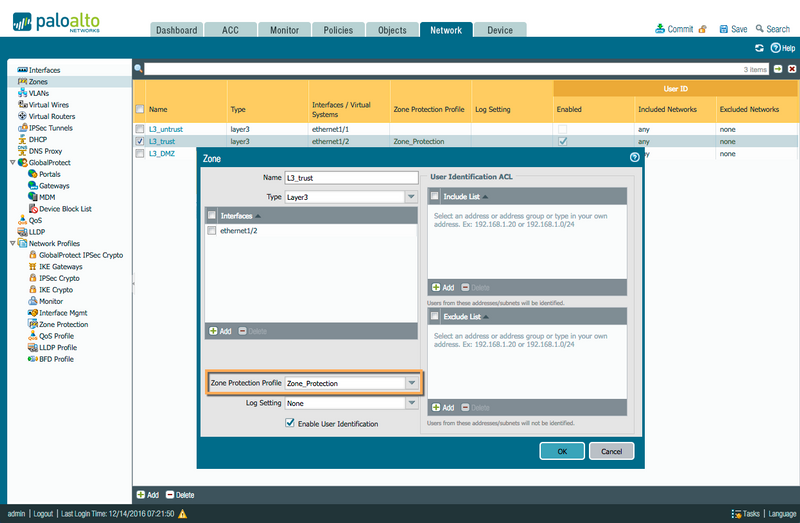Toggle Enable User Identification checkbox
Viewport: 800px width, 523px height.
290,423
